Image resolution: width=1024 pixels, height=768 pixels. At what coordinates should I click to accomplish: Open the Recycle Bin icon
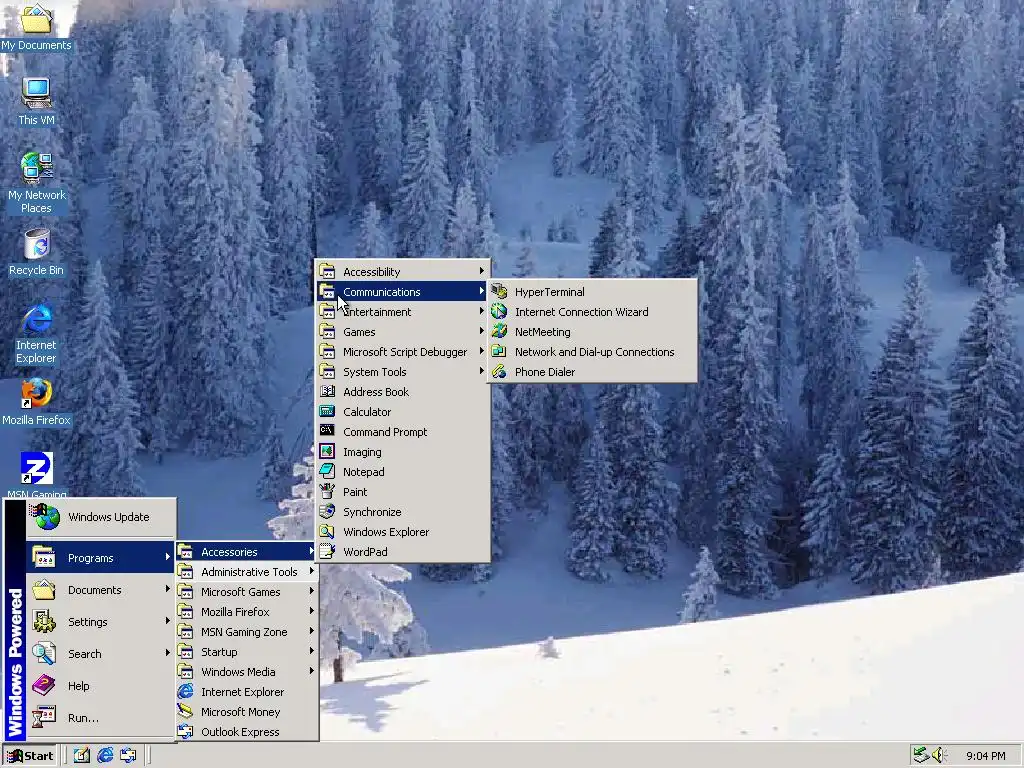pyautogui.click(x=36, y=252)
